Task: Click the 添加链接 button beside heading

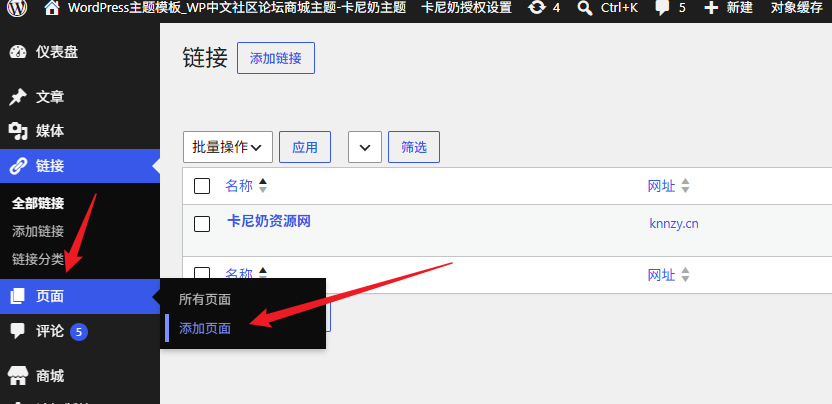Action: (276, 58)
